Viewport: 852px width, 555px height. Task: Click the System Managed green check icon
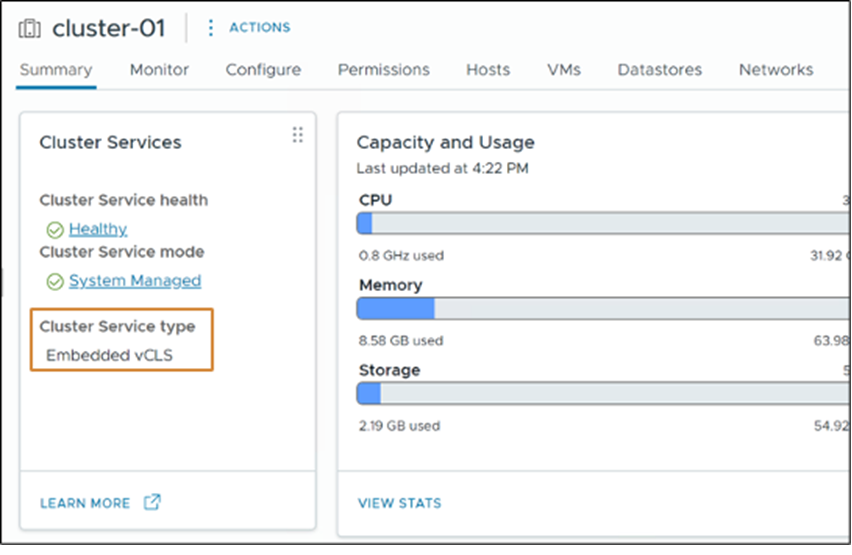point(54,282)
